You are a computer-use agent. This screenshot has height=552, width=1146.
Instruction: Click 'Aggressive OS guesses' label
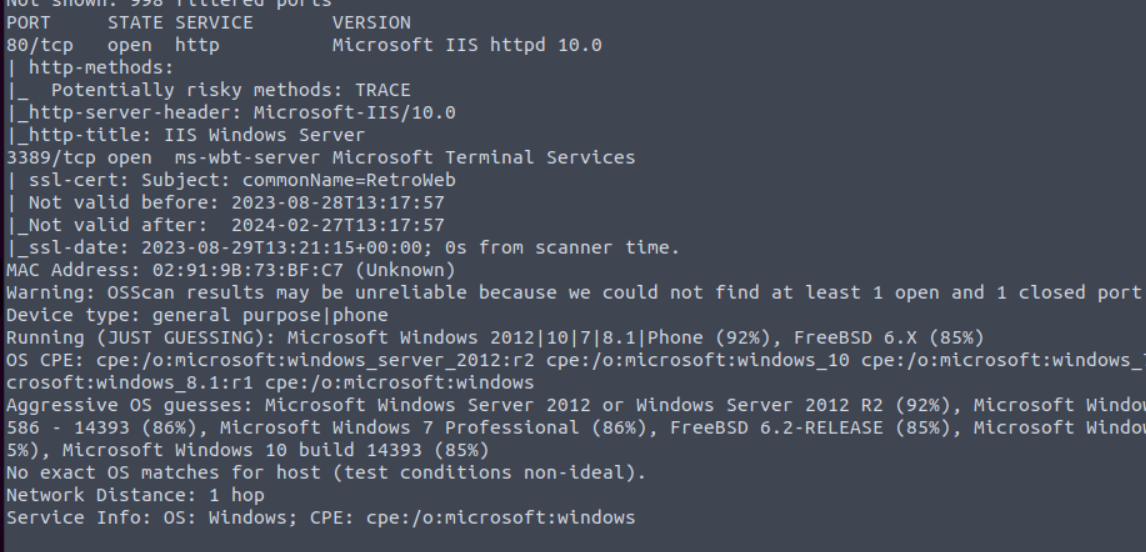[130, 405]
